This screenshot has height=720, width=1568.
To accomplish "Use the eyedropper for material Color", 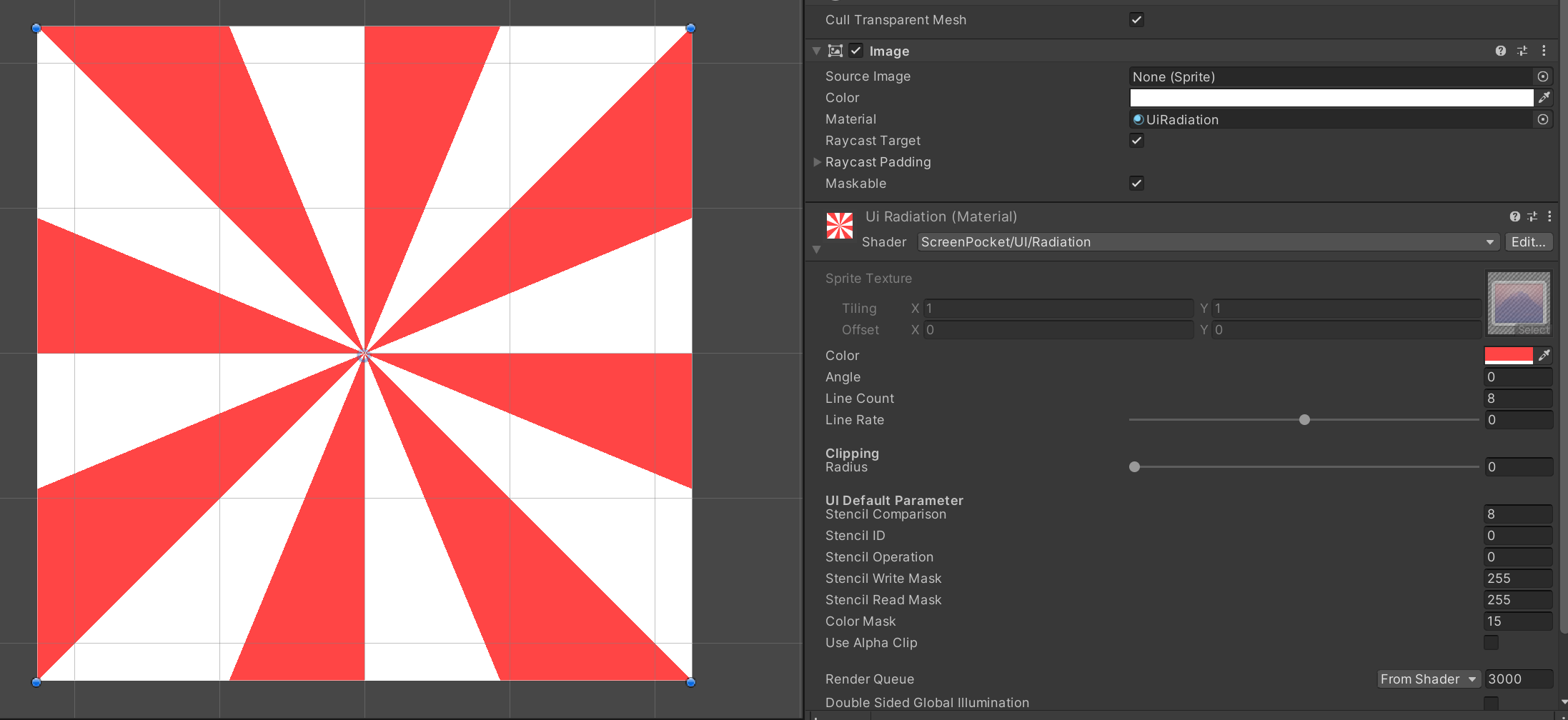I will click(1544, 355).
